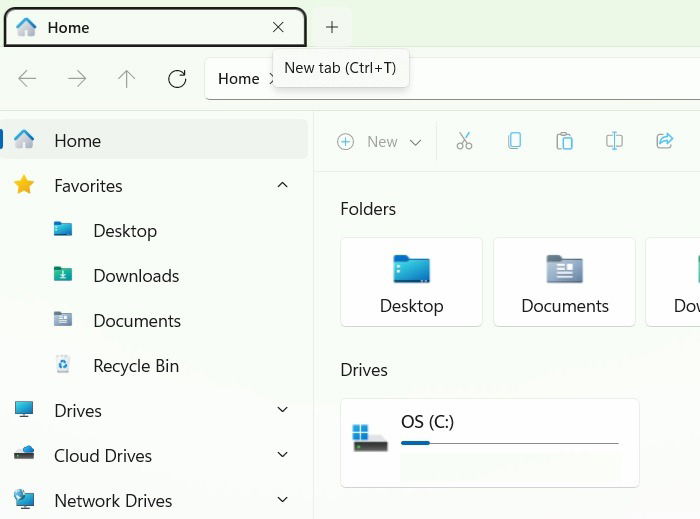Expand the Drives sidebar section
The image size is (700, 519).
pos(282,410)
